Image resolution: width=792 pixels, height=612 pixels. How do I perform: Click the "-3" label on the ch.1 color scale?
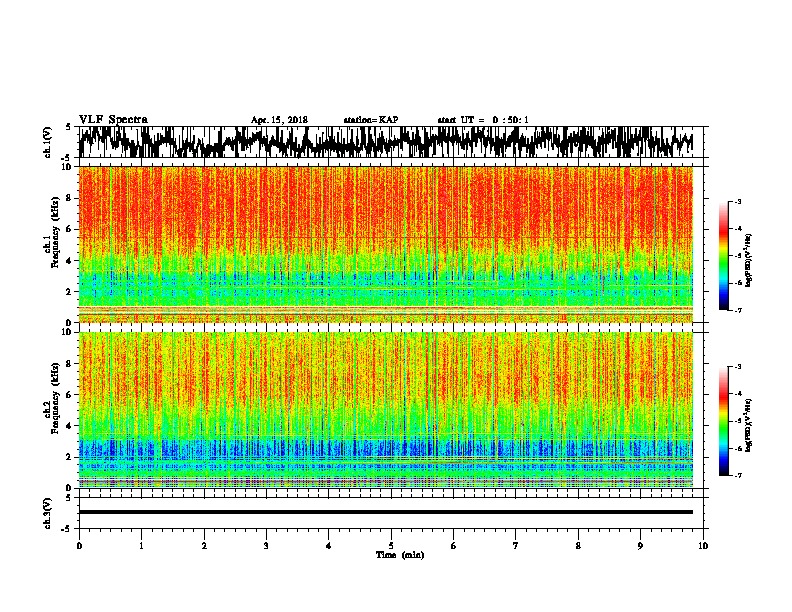[x=737, y=201]
